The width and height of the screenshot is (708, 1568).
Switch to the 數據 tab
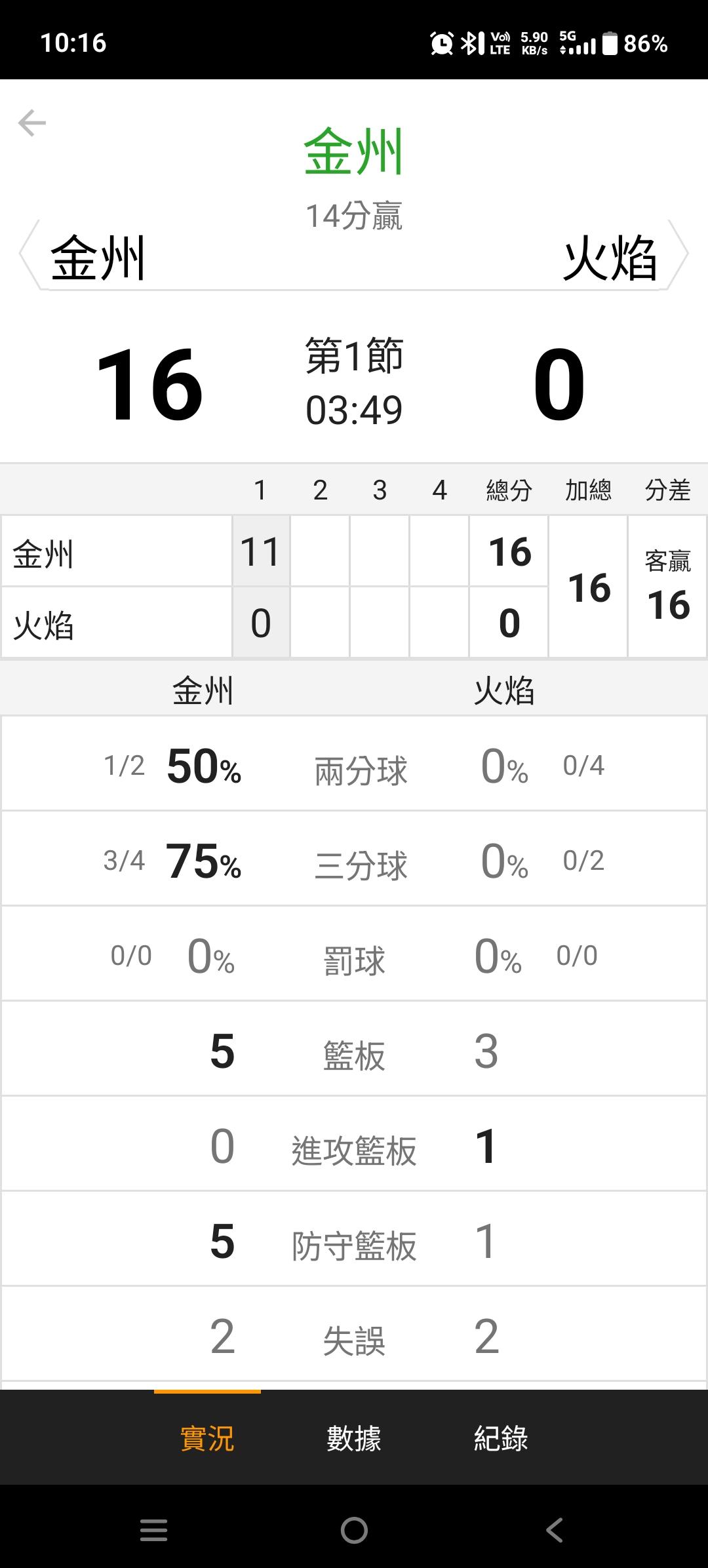354,1438
